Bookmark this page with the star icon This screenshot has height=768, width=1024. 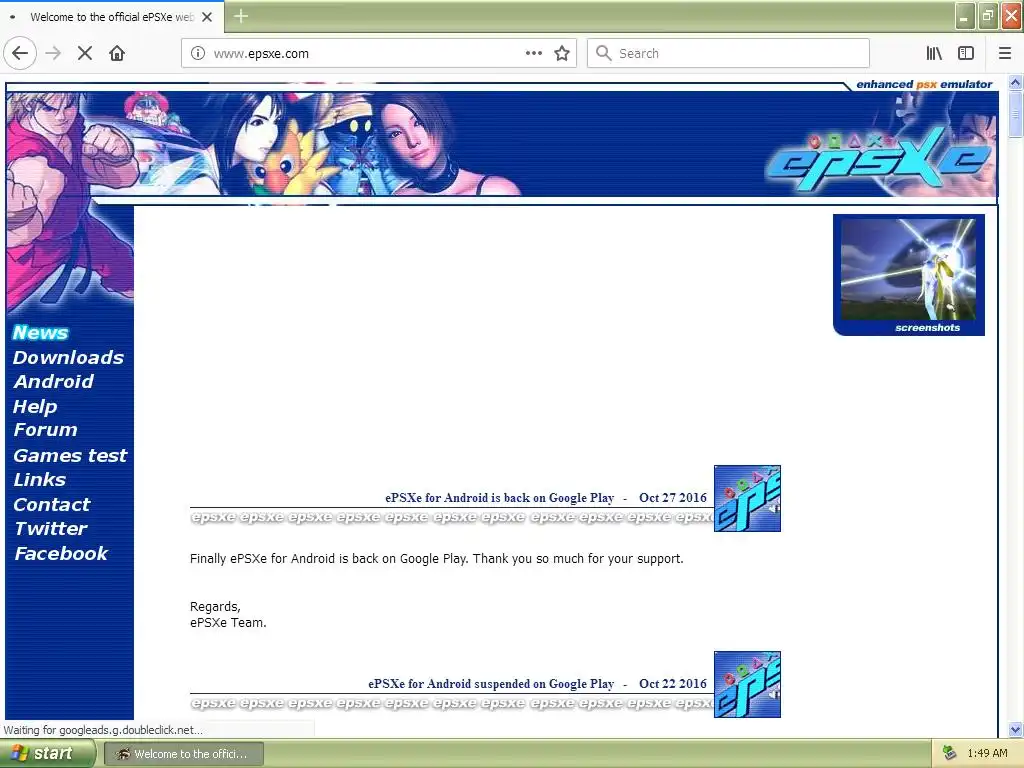coord(562,53)
